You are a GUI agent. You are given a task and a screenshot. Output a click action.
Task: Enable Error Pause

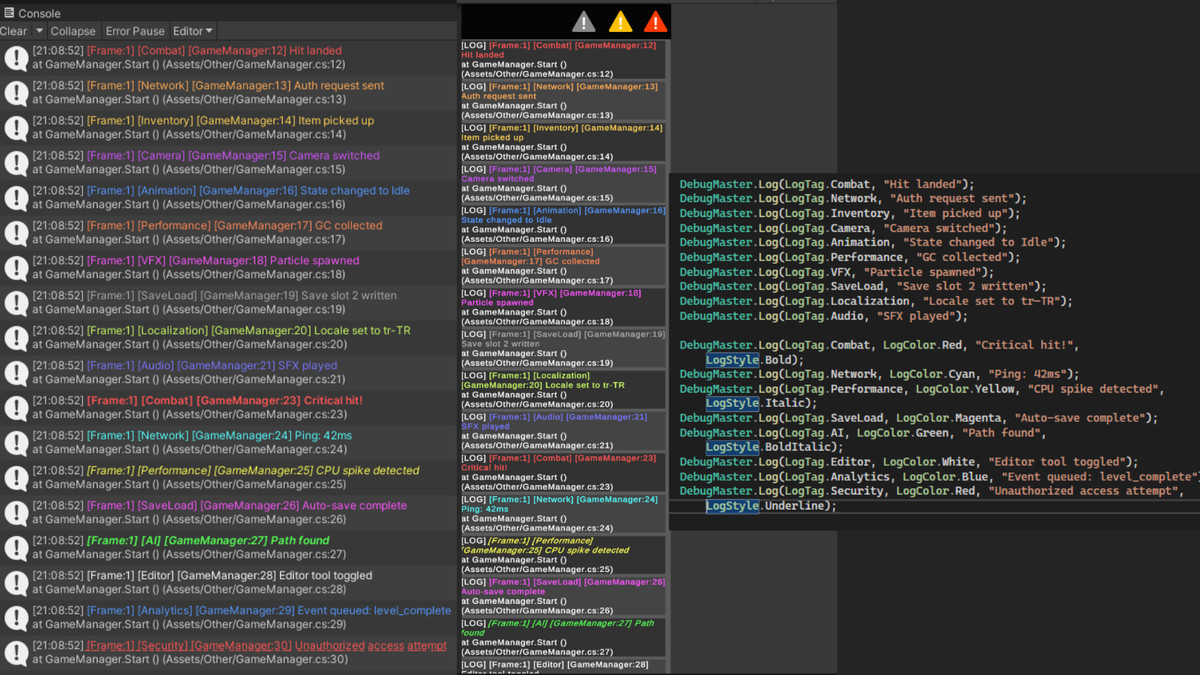134,31
